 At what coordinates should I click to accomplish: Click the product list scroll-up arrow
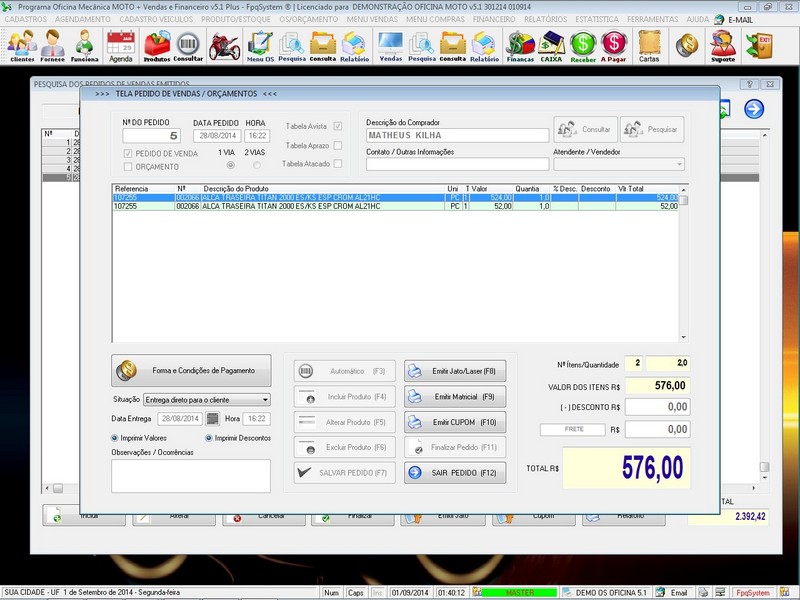pyautogui.click(x=684, y=190)
